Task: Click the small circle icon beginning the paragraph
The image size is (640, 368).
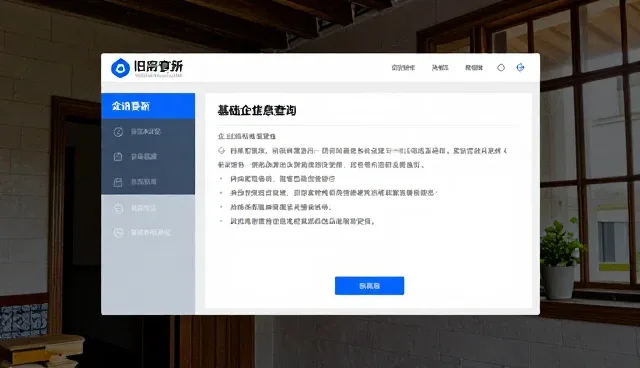Action: point(222,151)
